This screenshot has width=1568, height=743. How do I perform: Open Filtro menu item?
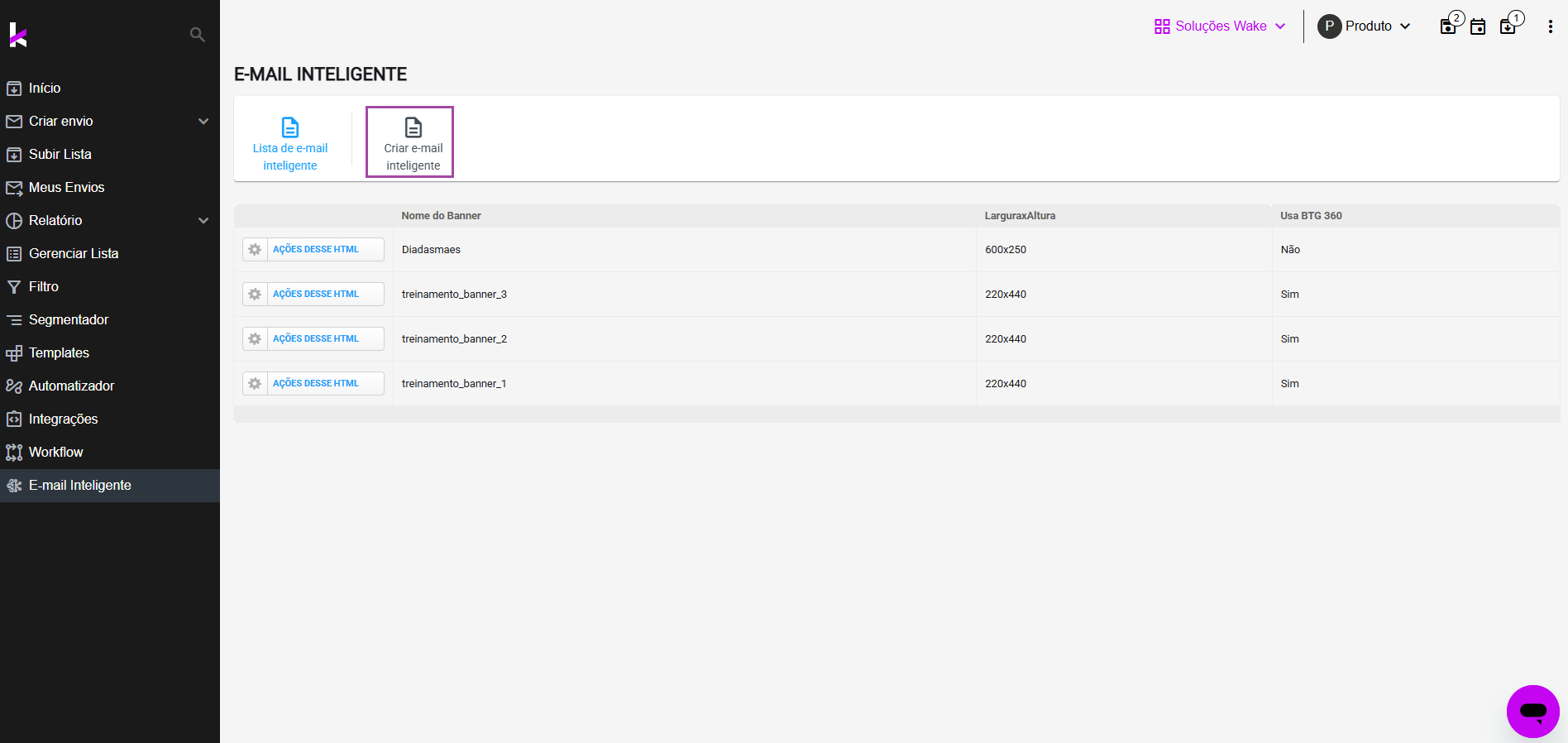[x=110, y=287]
